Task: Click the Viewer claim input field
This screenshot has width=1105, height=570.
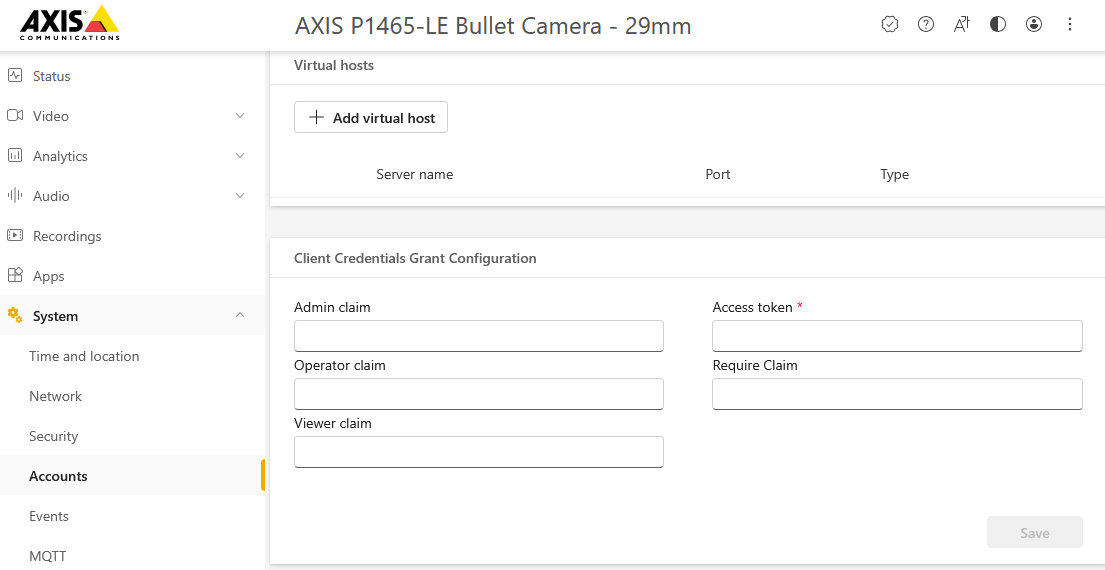Action: (479, 452)
